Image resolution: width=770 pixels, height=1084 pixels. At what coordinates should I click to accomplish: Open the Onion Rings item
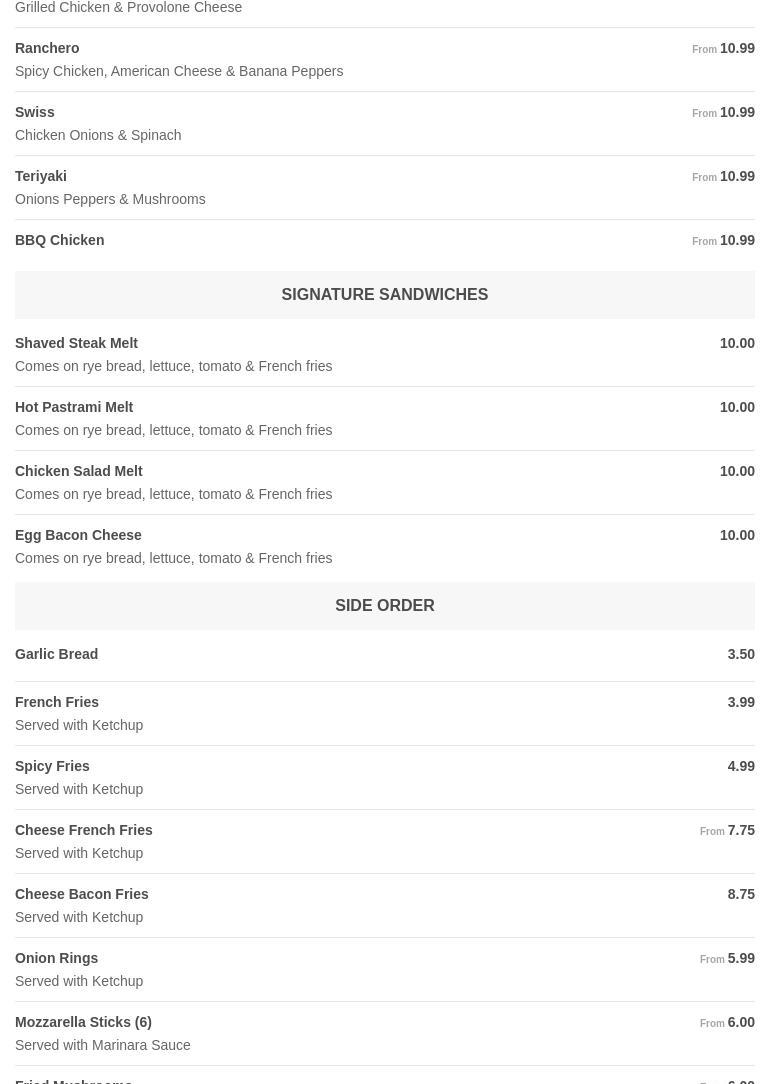pyautogui.click(x=56, y=958)
